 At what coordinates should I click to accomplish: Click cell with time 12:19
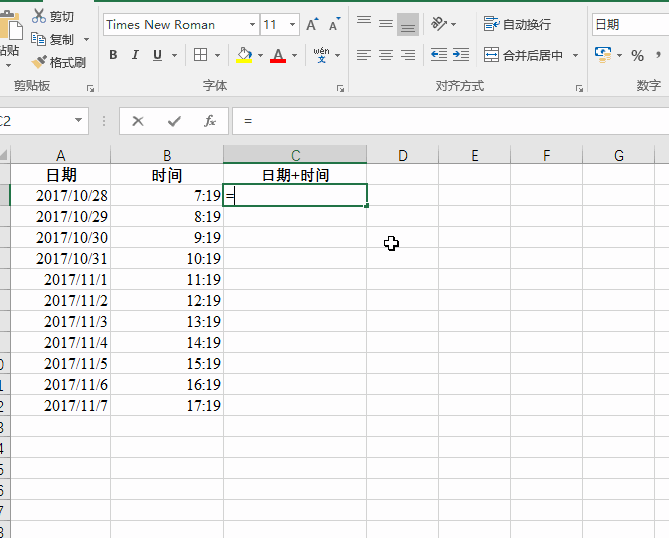(x=167, y=300)
